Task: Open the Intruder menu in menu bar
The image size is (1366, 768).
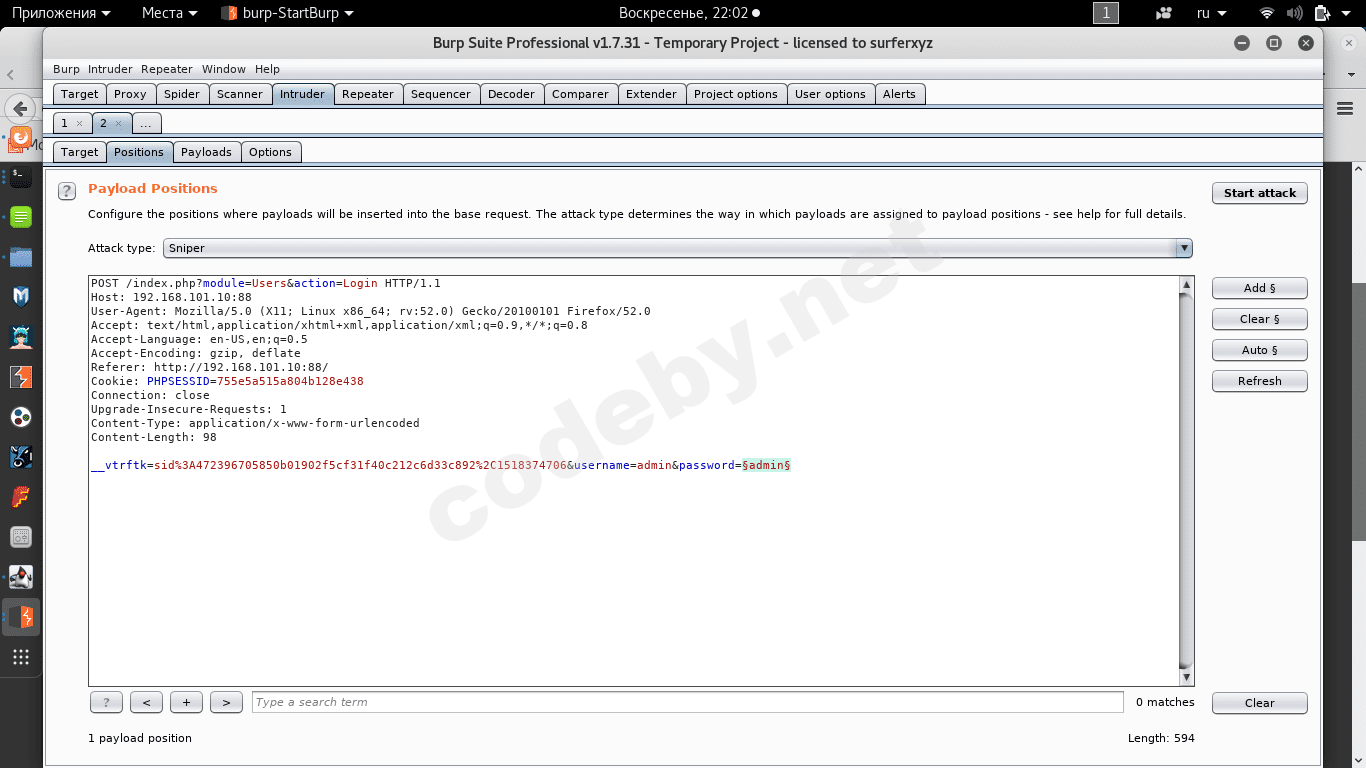Action: click(110, 69)
